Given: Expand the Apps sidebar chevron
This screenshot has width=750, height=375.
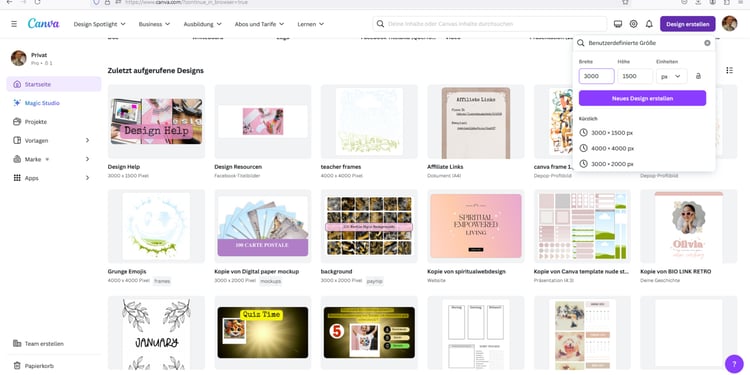Looking at the screenshot, I should coord(88,178).
